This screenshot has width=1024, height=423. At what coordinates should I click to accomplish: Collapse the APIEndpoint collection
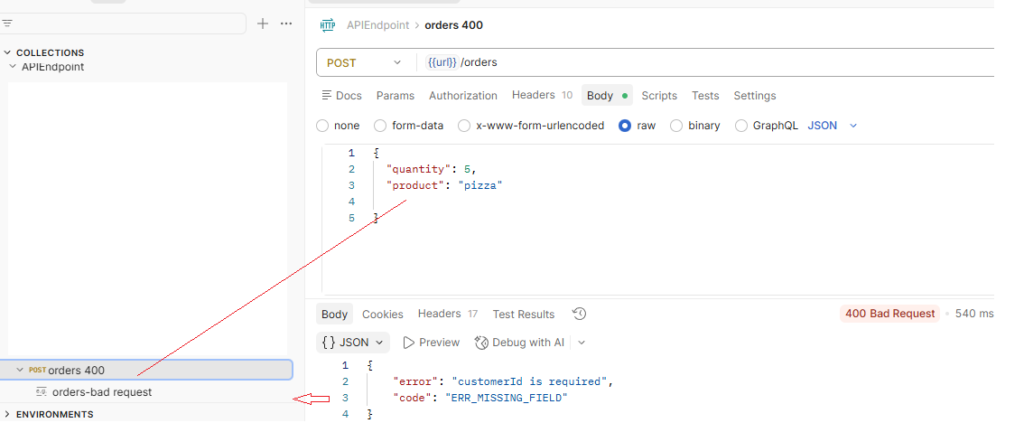(x=12, y=67)
